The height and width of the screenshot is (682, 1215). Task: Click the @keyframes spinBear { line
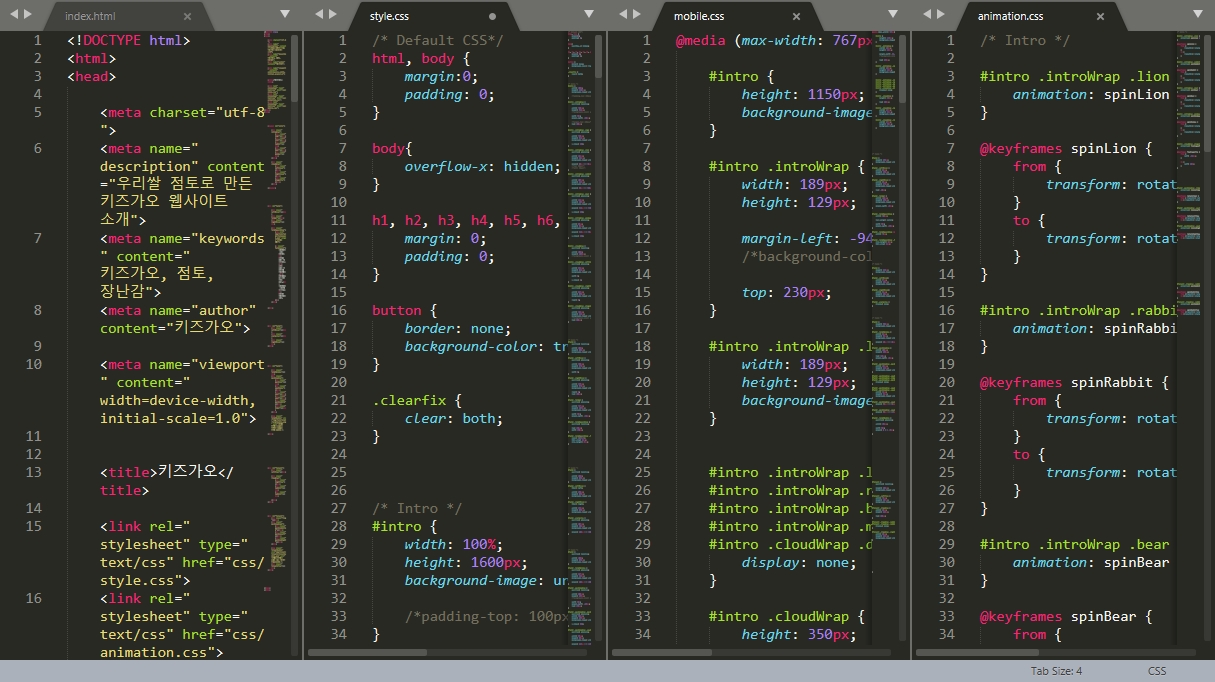[x=1066, y=616]
